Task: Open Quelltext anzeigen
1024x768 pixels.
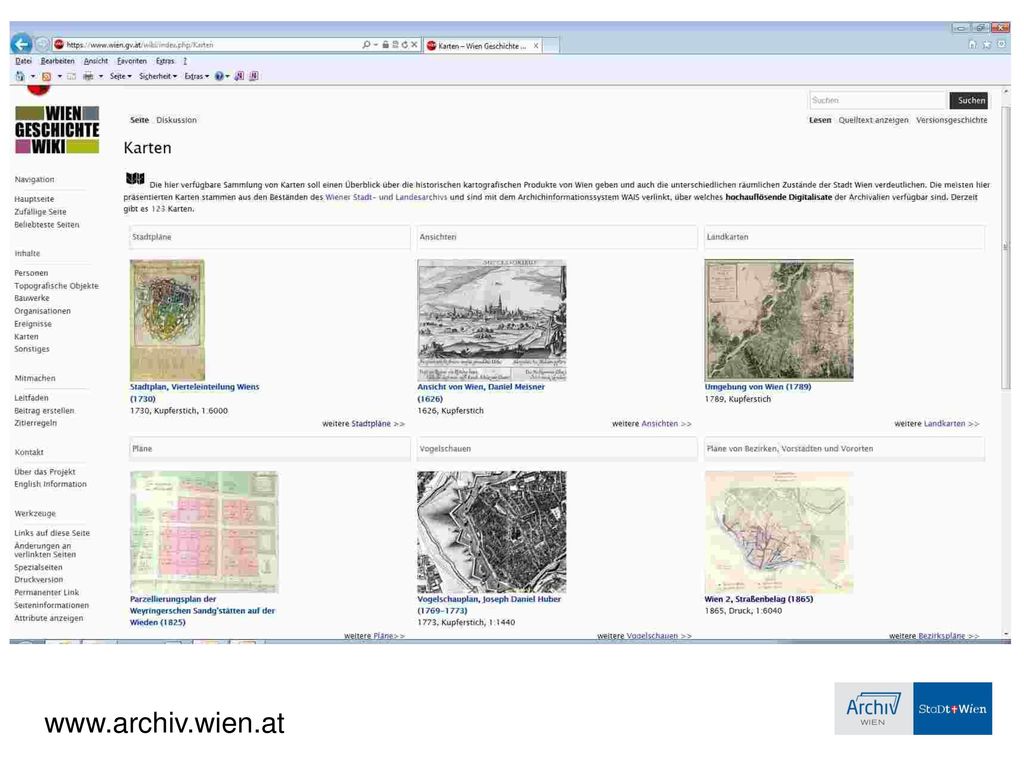Action: tap(873, 120)
